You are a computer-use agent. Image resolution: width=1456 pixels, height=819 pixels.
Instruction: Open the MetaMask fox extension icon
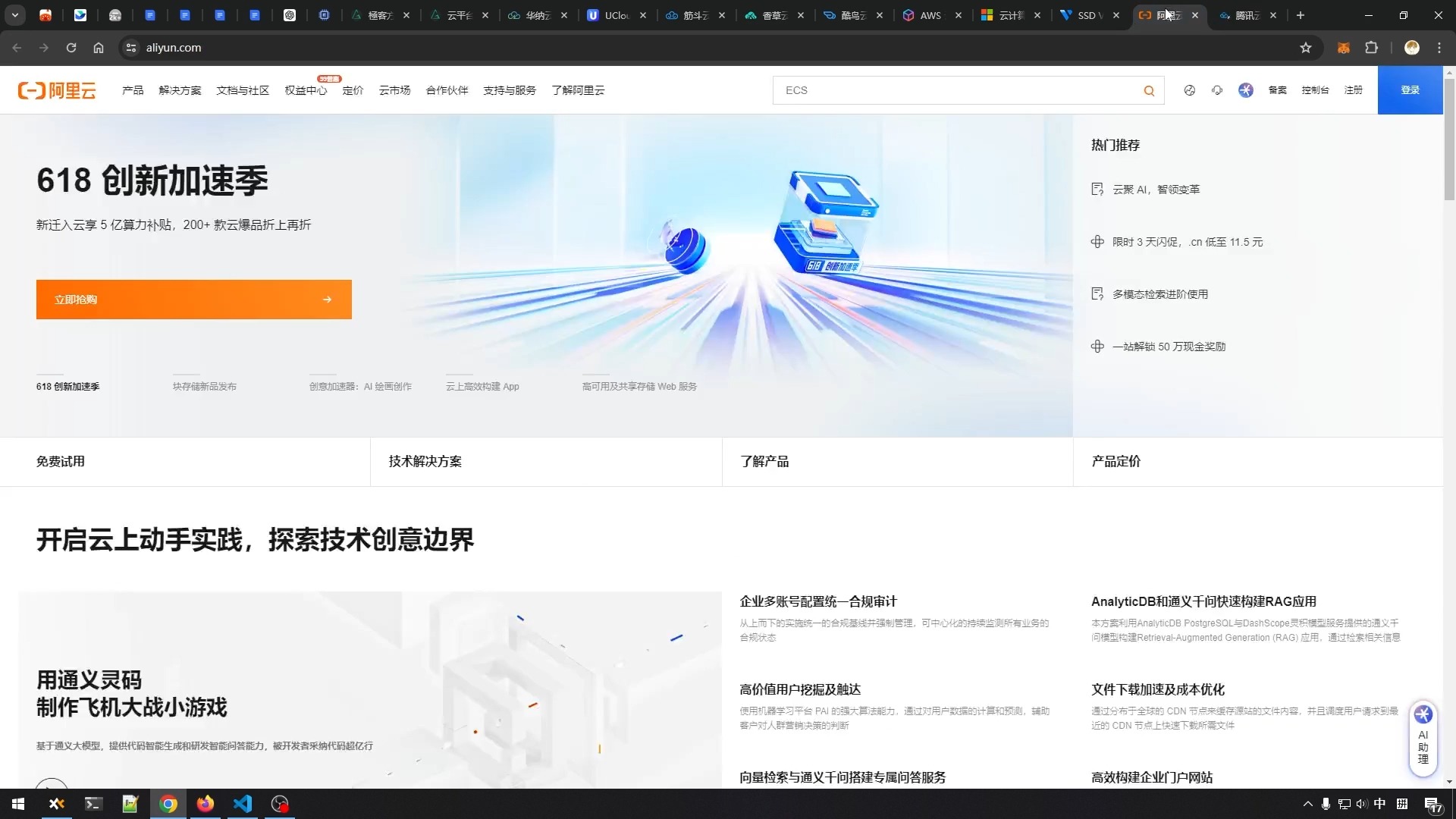1343,48
